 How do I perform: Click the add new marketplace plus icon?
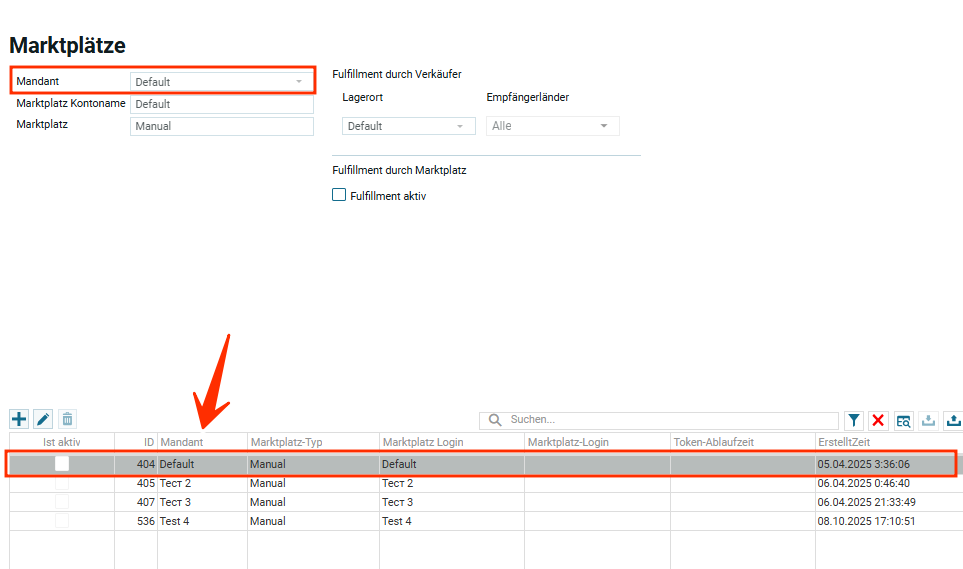(19, 420)
